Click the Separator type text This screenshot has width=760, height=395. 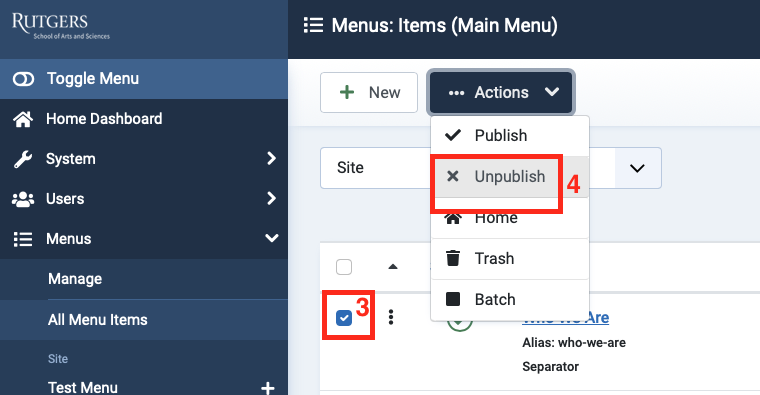point(551,366)
